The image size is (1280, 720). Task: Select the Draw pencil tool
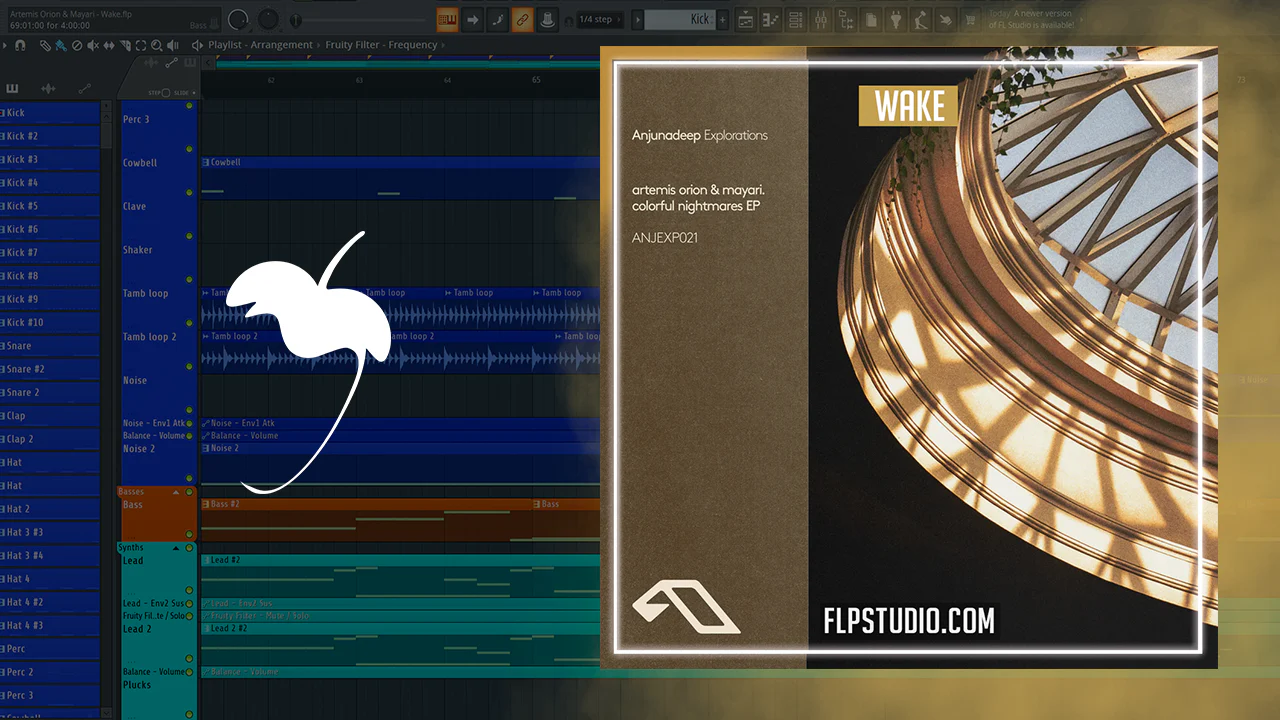(x=45, y=45)
